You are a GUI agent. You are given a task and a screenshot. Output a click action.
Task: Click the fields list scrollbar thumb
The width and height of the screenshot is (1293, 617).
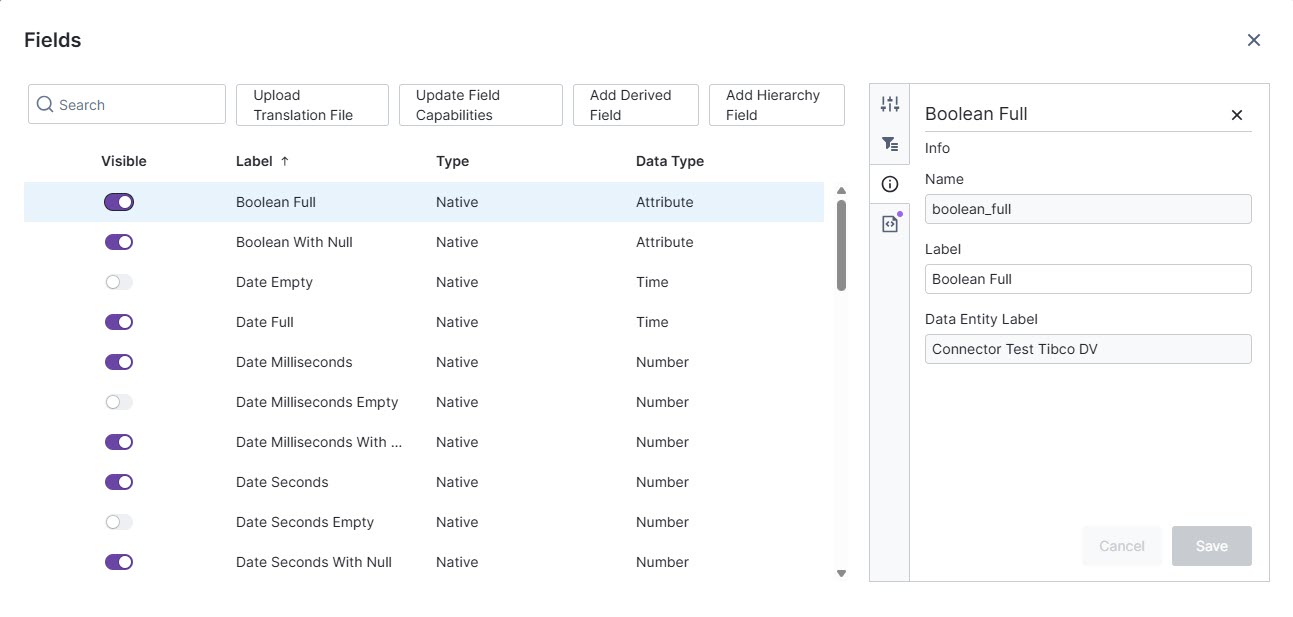(841, 245)
